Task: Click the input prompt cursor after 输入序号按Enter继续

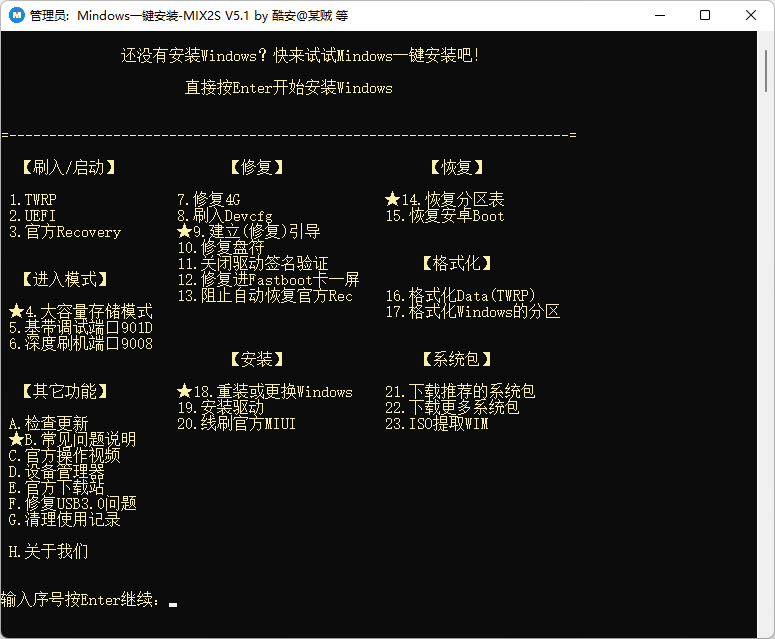Action: (172, 604)
